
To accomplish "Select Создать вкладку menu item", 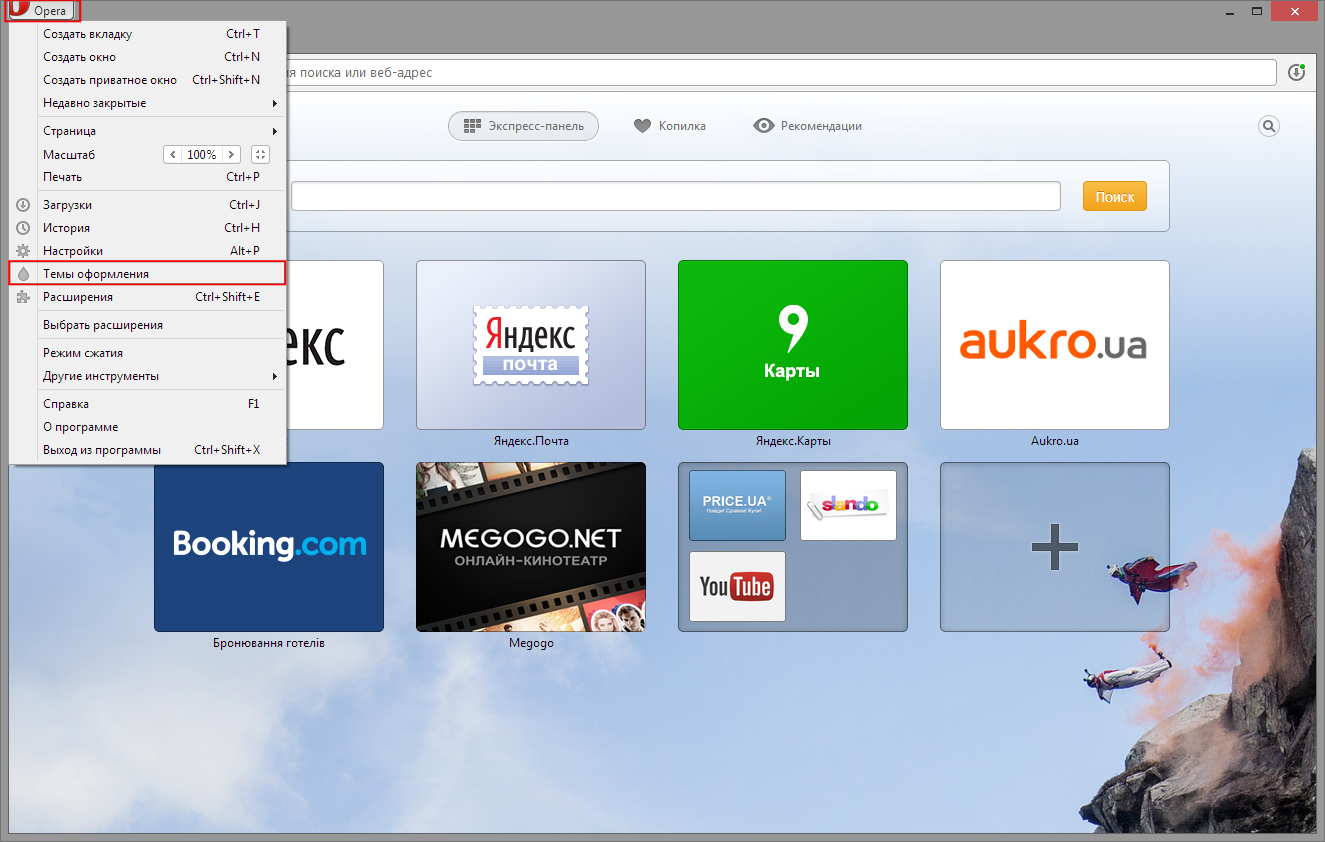I will [148, 34].
